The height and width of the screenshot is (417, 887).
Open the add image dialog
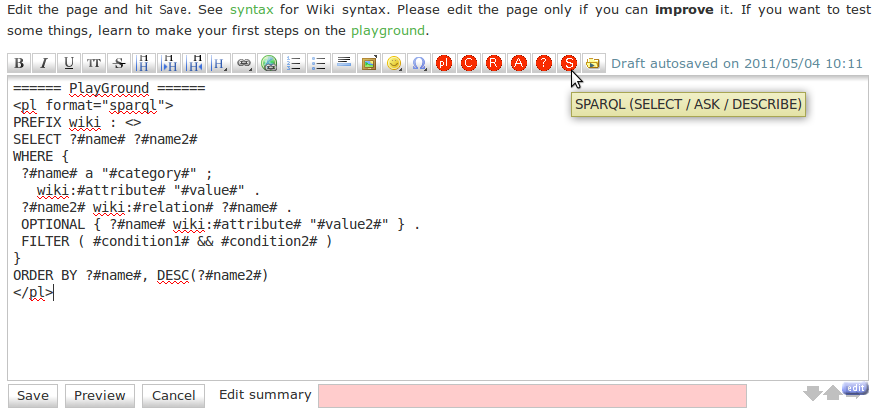point(369,63)
